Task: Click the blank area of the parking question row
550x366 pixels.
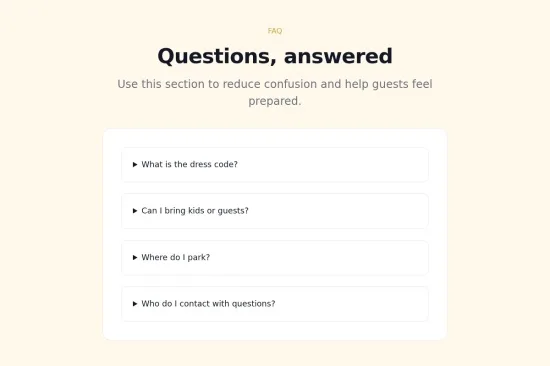Action: click(319, 258)
